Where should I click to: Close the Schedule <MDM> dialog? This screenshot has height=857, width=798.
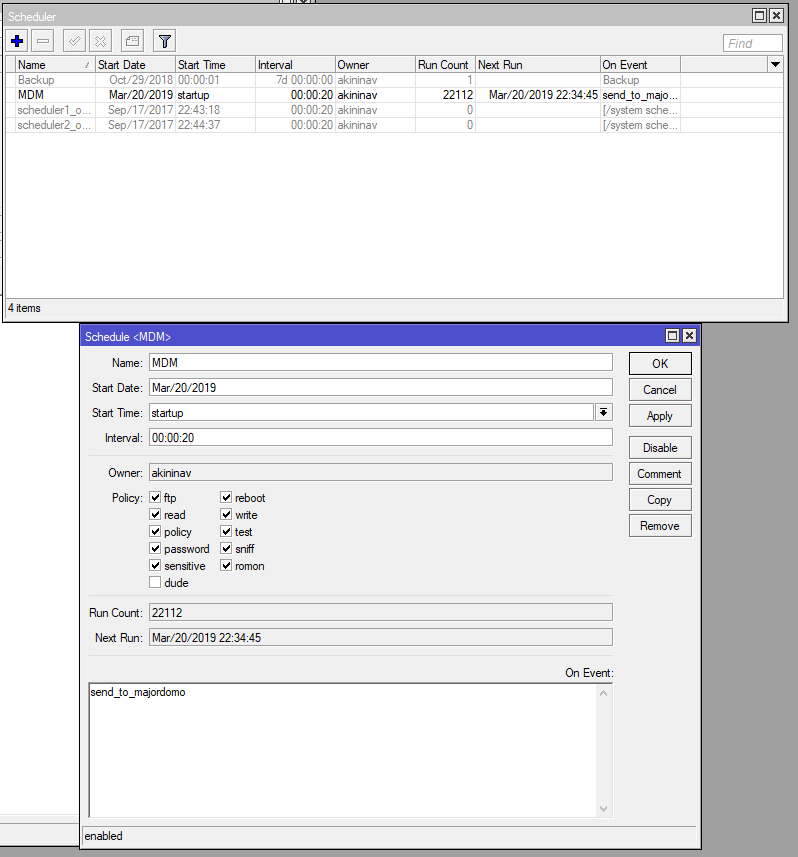[x=690, y=336]
